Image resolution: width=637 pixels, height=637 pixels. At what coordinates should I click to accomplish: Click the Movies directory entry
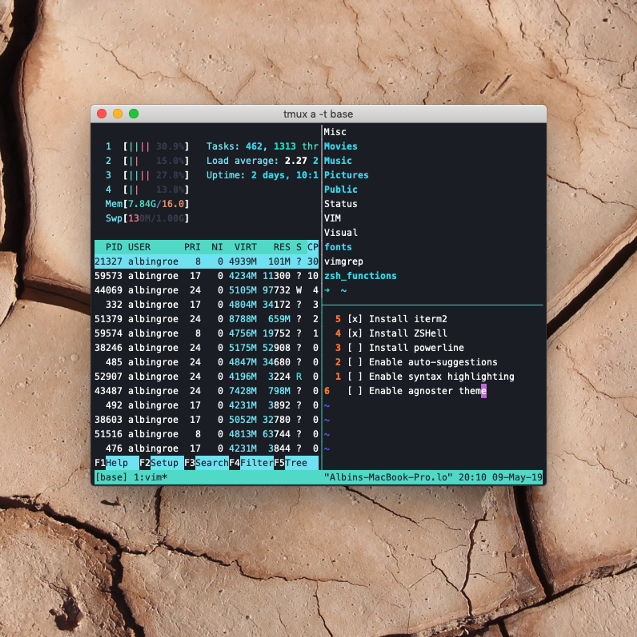point(340,146)
